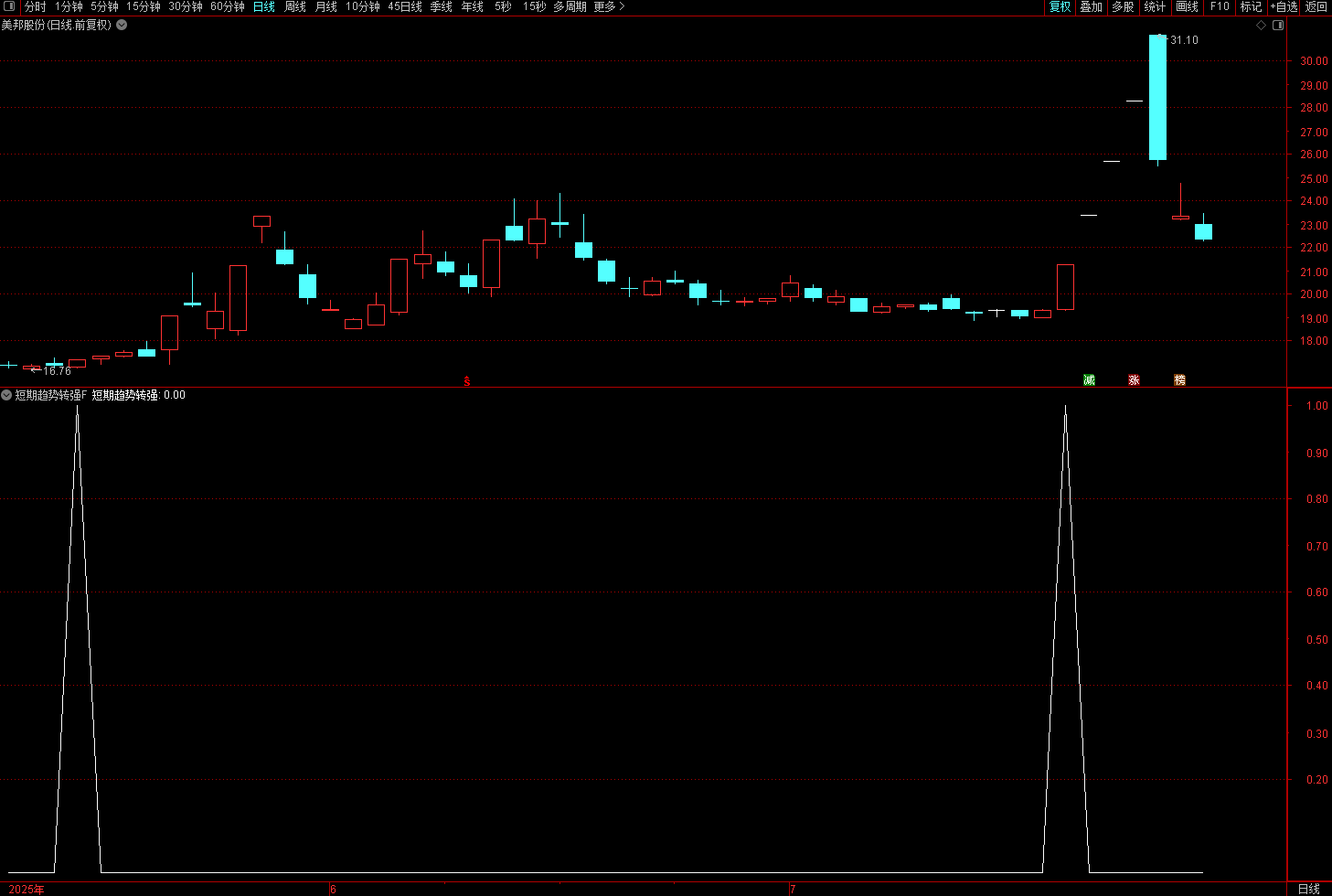Select the 10分钟 period
1332x896 pixels.
pyautogui.click(x=363, y=6)
